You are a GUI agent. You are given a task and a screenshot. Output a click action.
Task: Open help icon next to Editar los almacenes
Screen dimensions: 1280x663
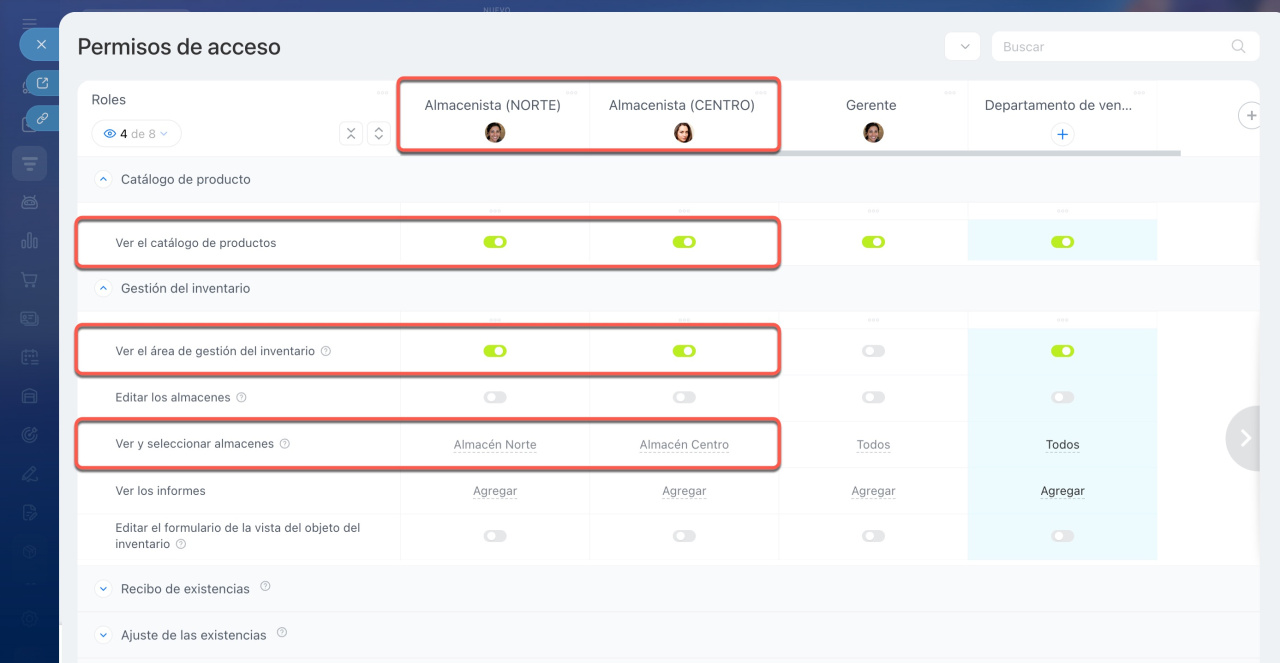click(241, 398)
